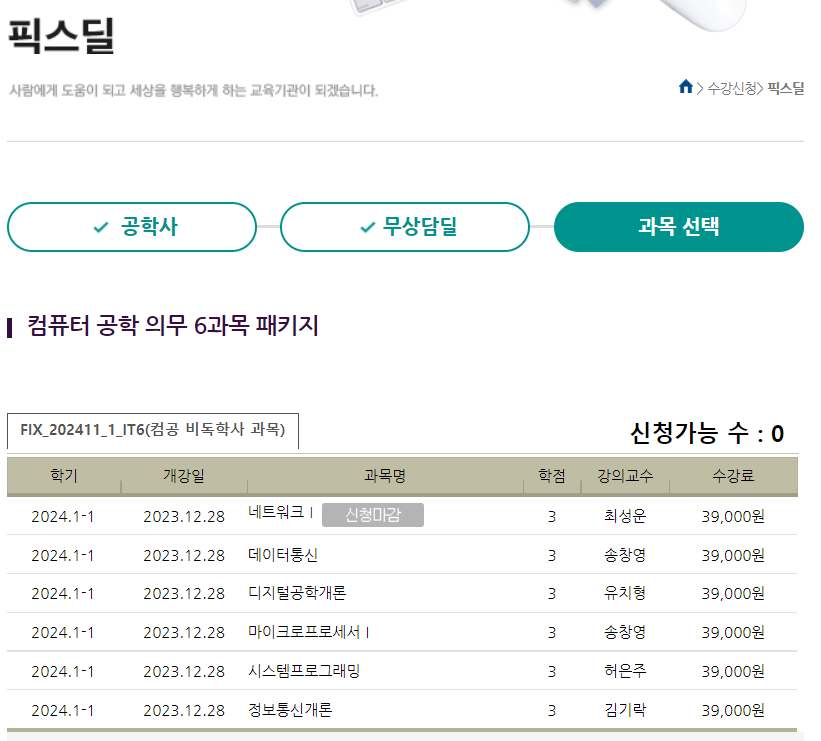
Task: Open 수강신청 breadcrumb link
Action: pyautogui.click(x=731, y=89)
